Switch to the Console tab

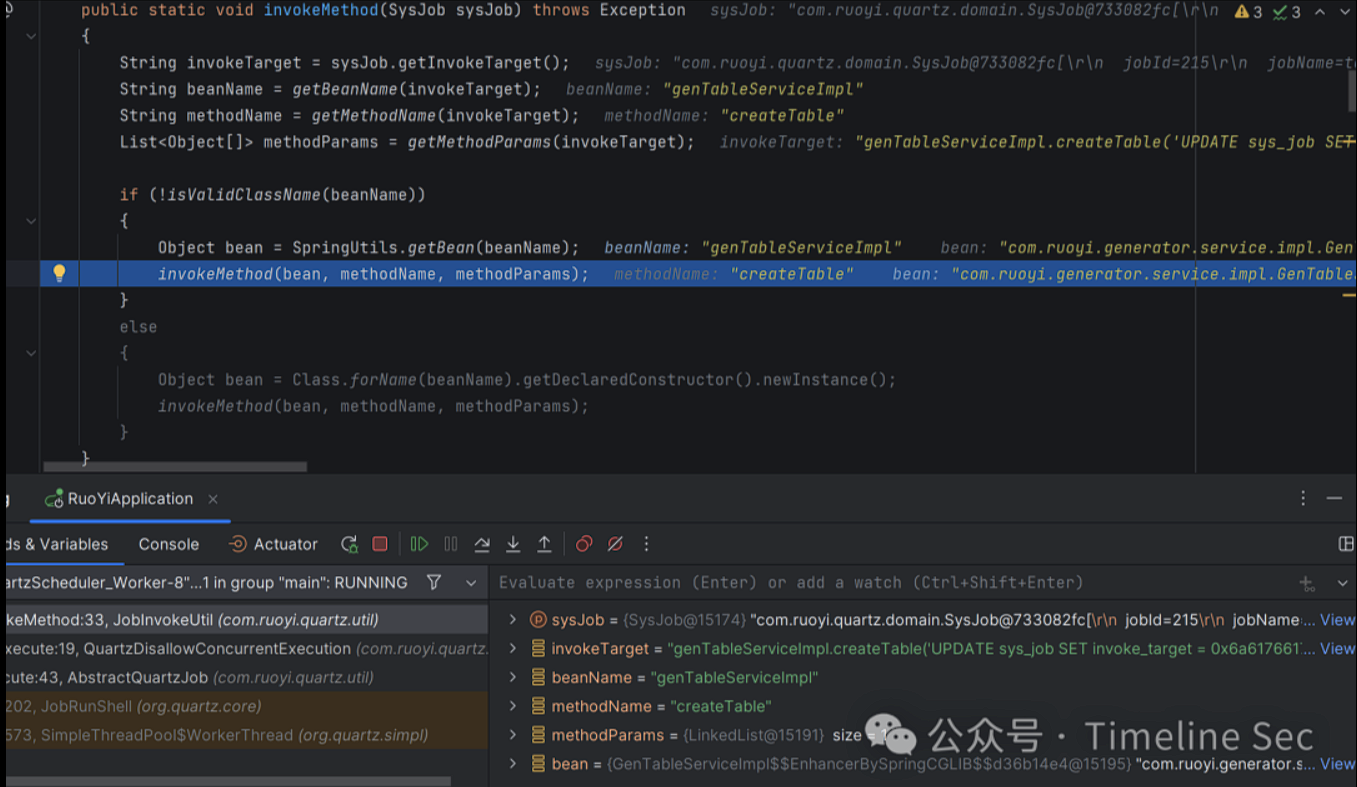tap(168, 544)
